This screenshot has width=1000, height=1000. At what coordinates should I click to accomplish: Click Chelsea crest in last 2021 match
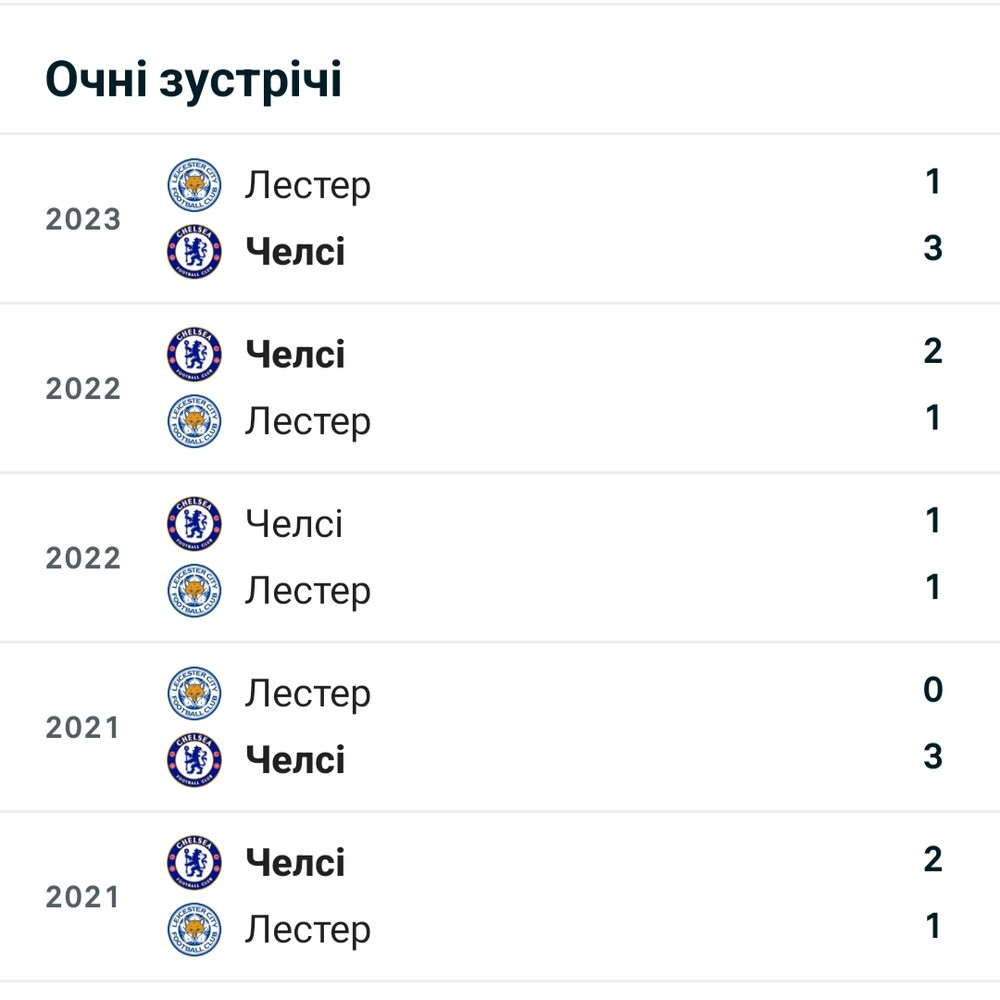tap(195, 862)
